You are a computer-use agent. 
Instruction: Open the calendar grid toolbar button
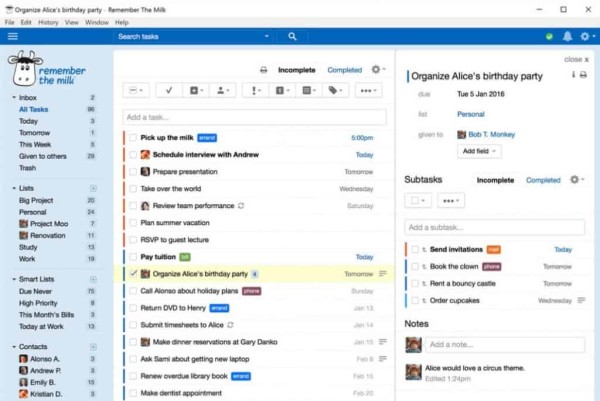[309, 90]
